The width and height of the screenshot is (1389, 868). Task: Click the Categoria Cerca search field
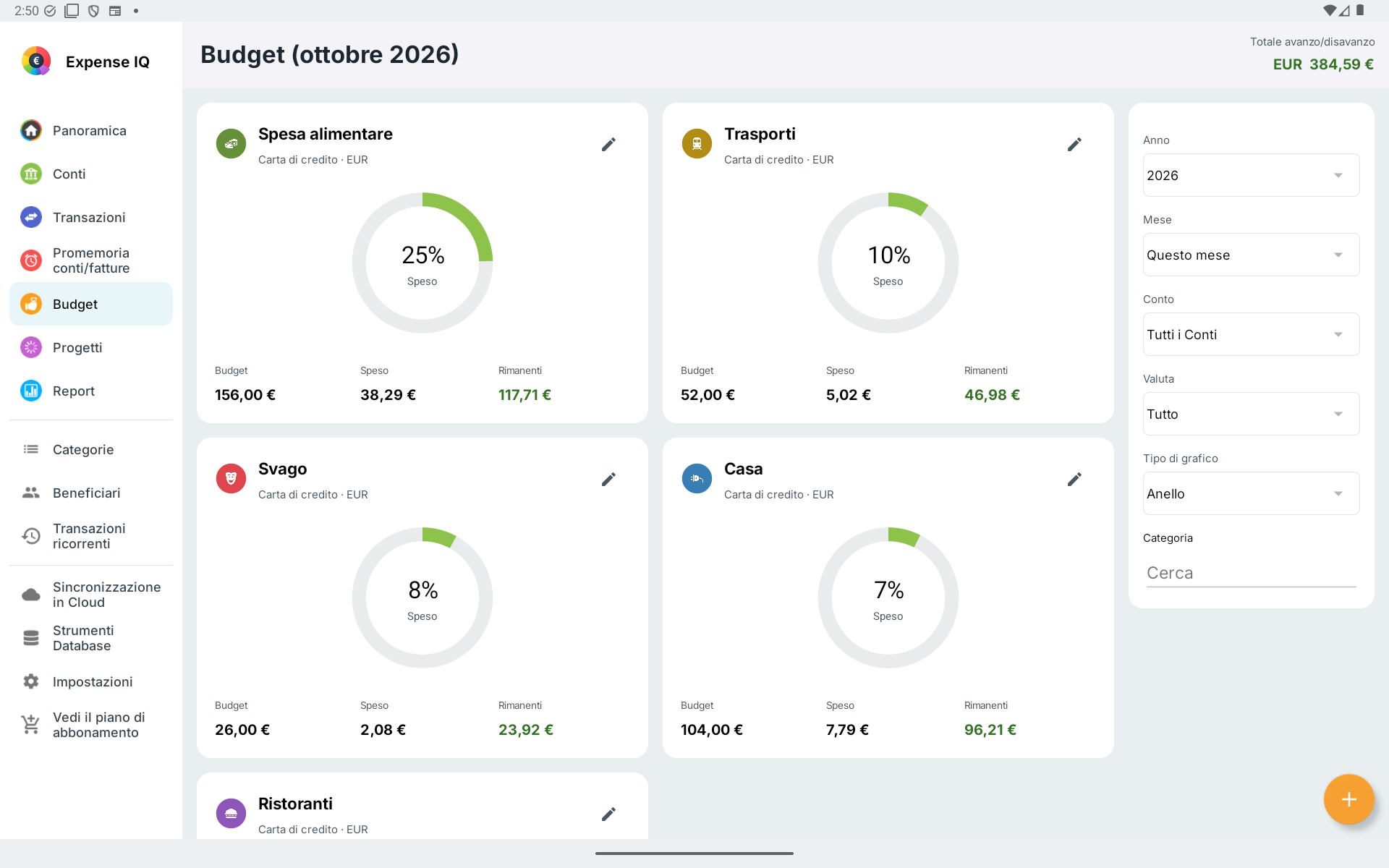point(1251,573)
